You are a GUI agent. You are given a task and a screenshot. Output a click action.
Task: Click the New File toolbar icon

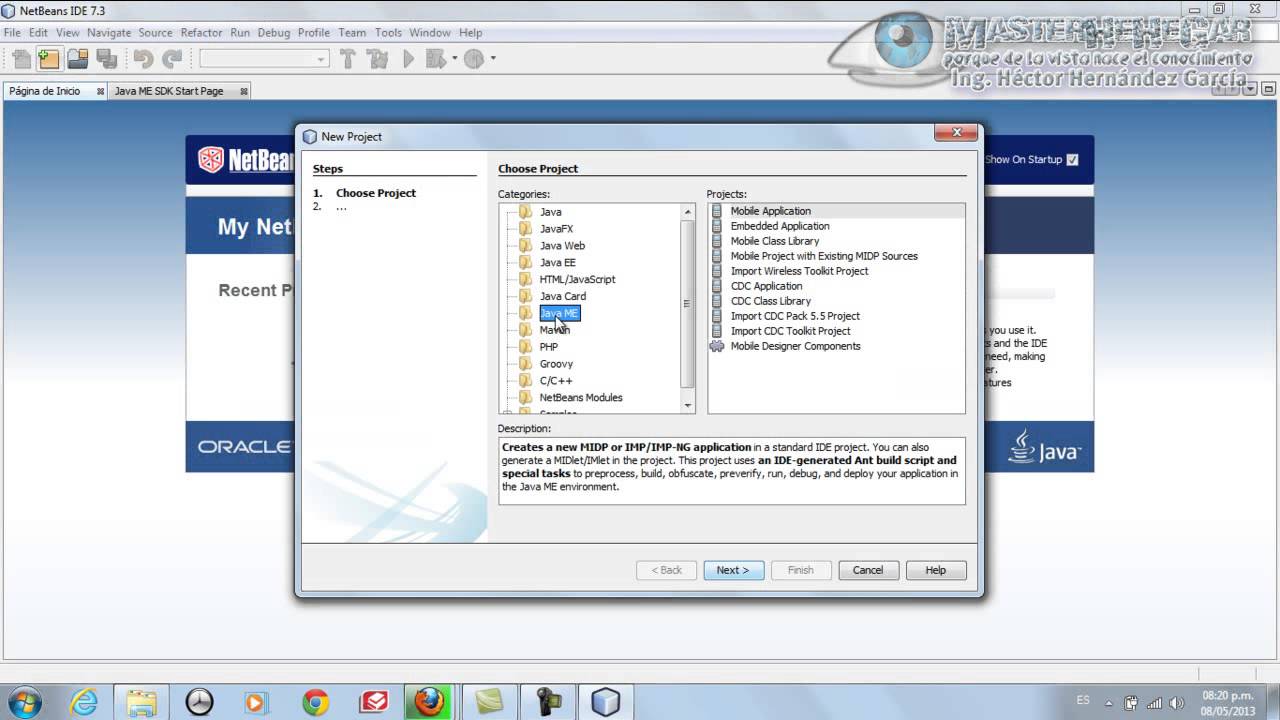point(22,59)
